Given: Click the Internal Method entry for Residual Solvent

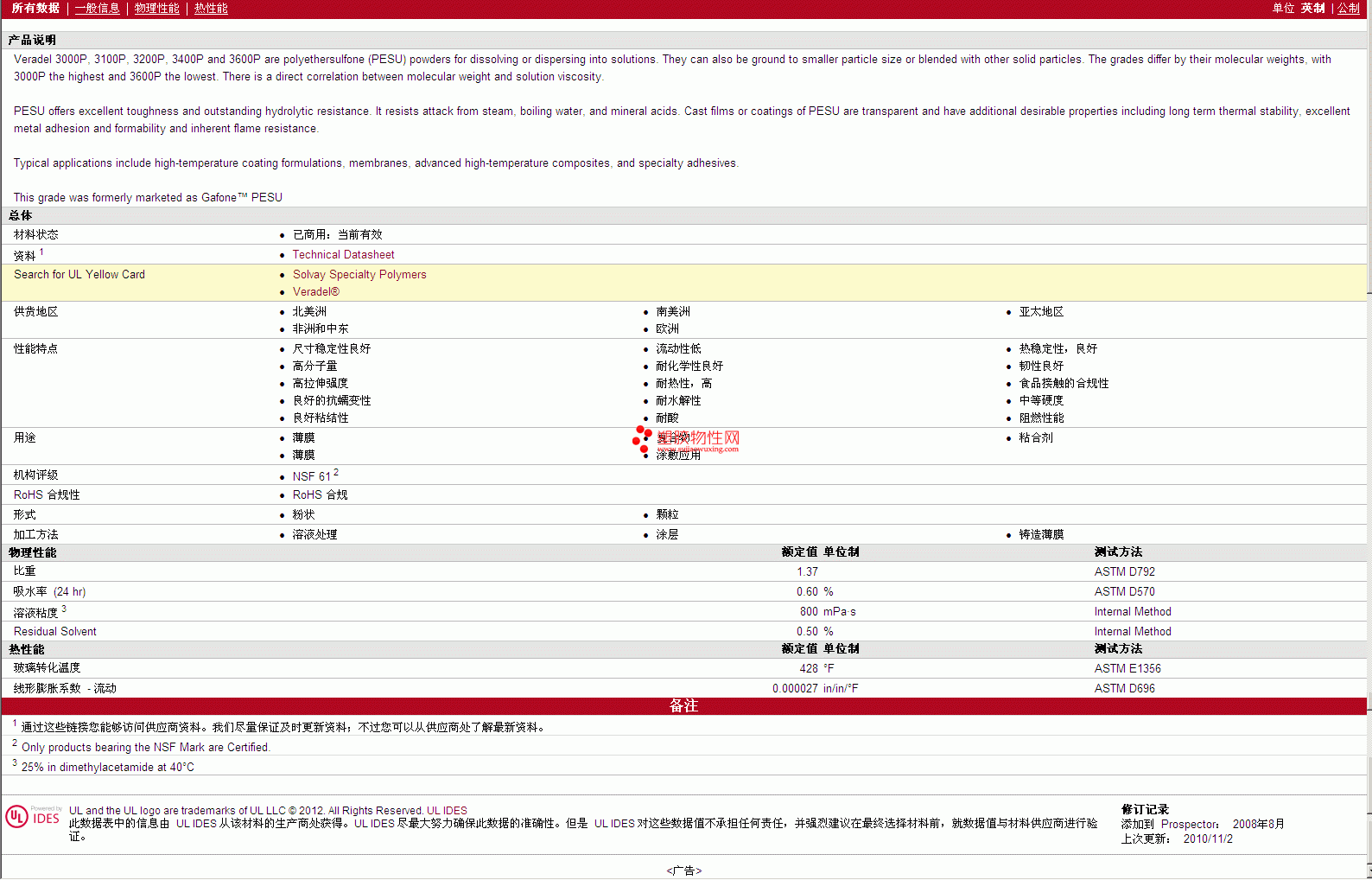Looking at the screenshot, I should point(1133,631).
